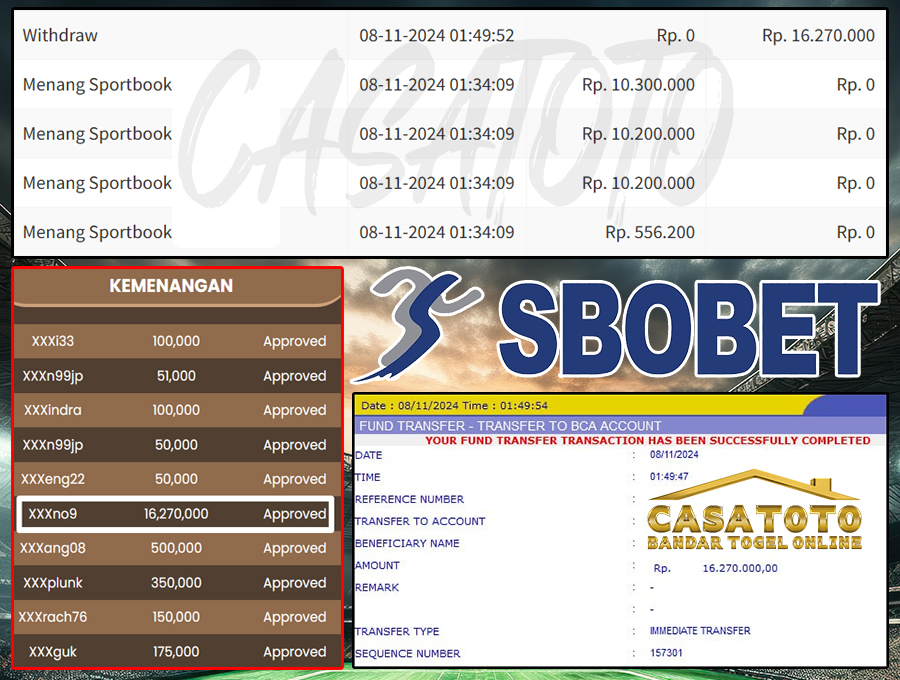Click the Fund Transfer to BCA Account header
This screenshot has height=680, width=900.
tap(510, 426)
